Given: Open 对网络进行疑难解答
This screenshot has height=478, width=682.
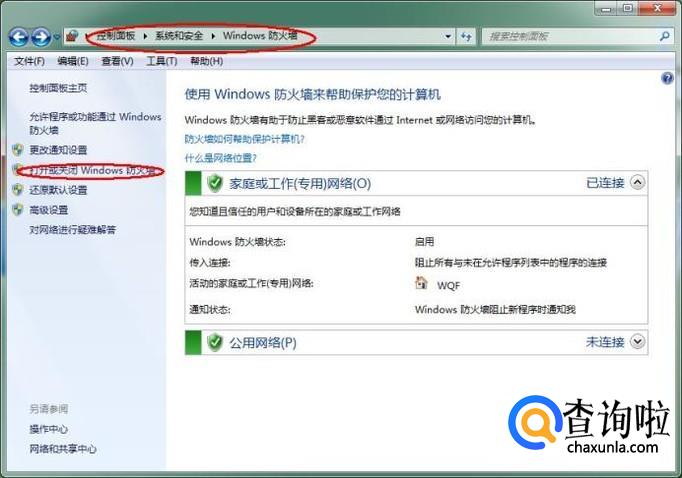Looking at the screenshot, I should click(x=73, y=230).
